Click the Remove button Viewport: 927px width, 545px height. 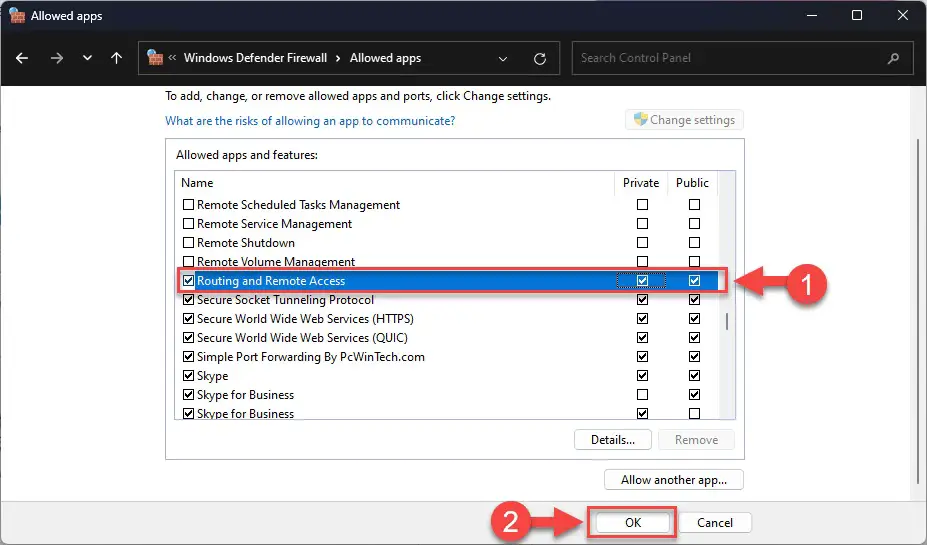(x=696, y=440)
